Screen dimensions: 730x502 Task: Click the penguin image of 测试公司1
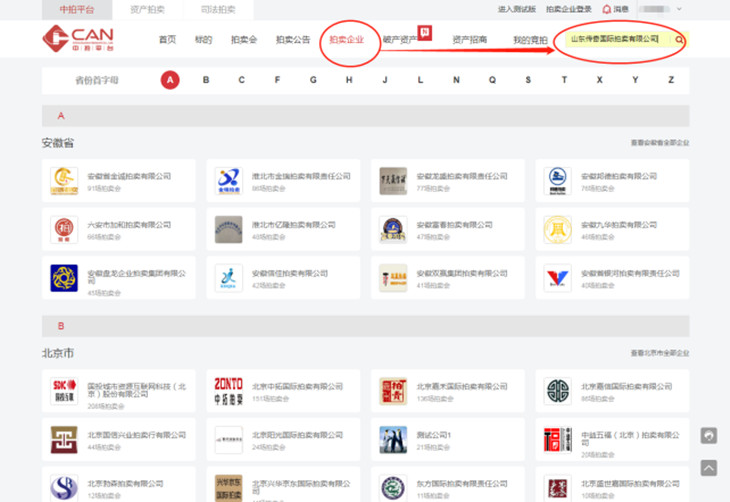point(393,439)
